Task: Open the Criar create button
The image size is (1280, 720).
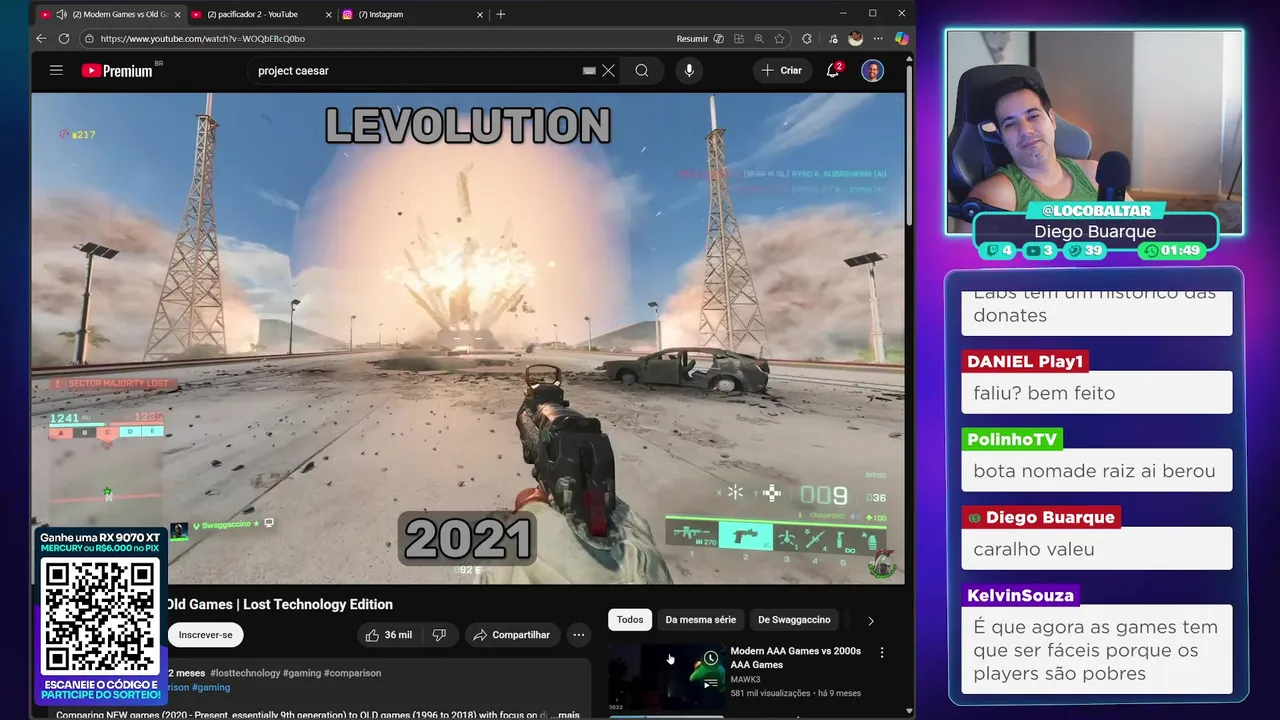Action: [782, 71]
